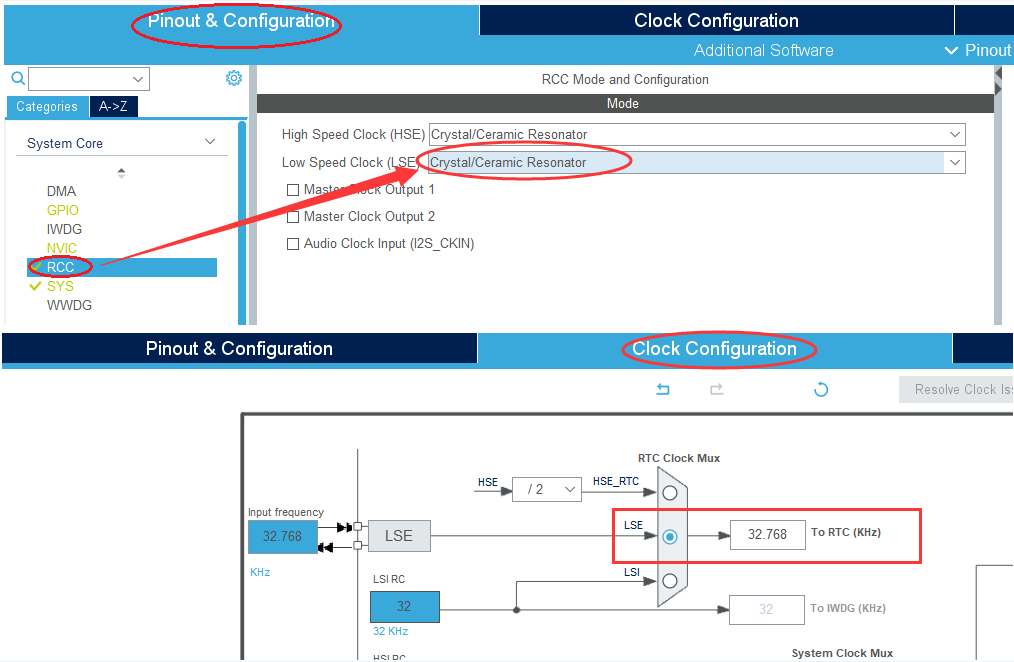Switch to the lower Clock Configuration tab
The height and width of the screenshot is (662, 1014).
click(718, 349)
